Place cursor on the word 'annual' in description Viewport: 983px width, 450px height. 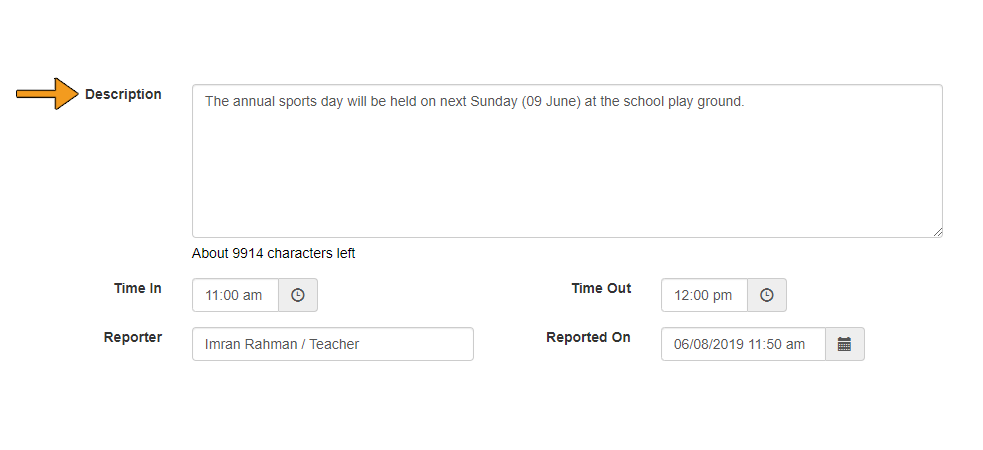(x=253, y=102)
